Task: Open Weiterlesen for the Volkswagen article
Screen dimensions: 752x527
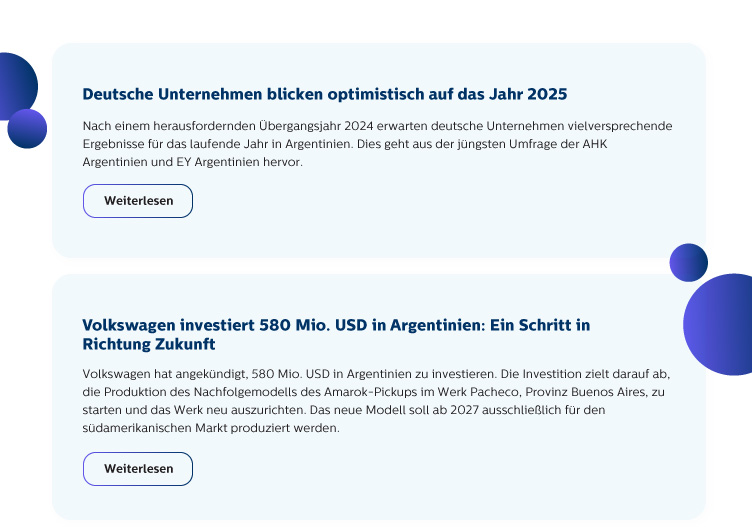Action: 138,469
